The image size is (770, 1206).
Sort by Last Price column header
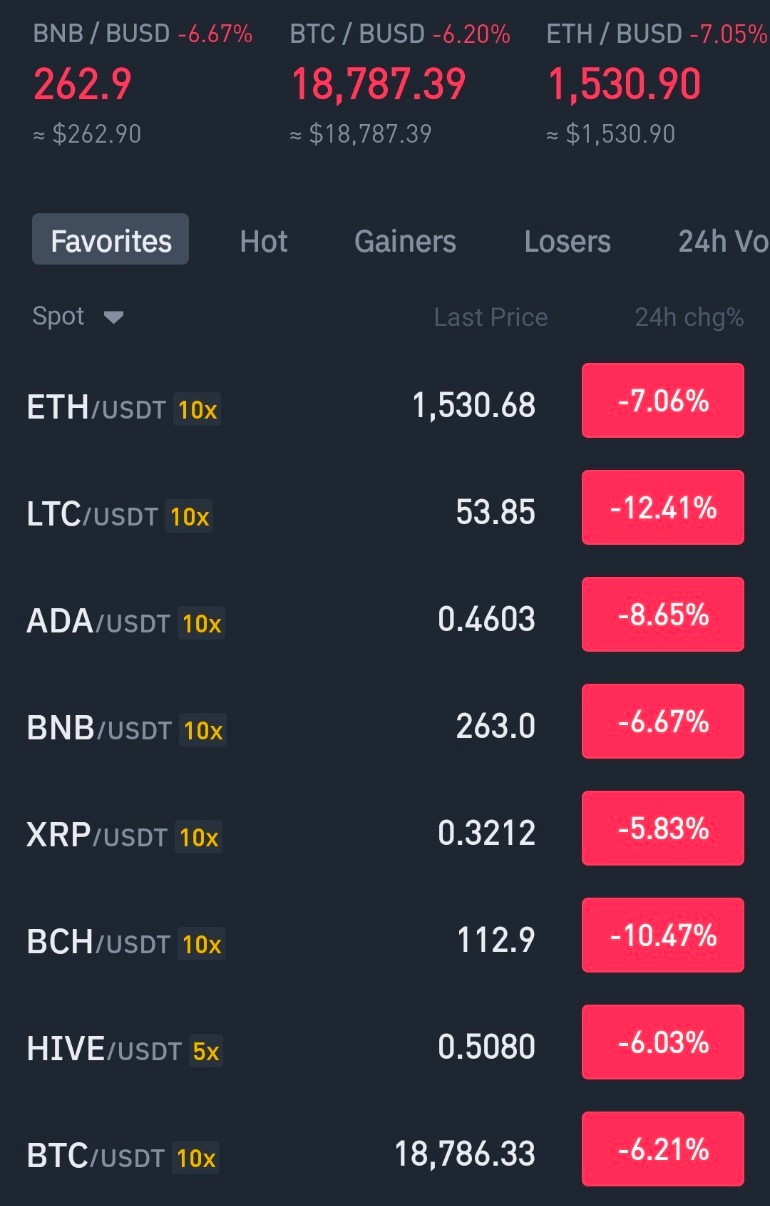click(x=491, y=318)
